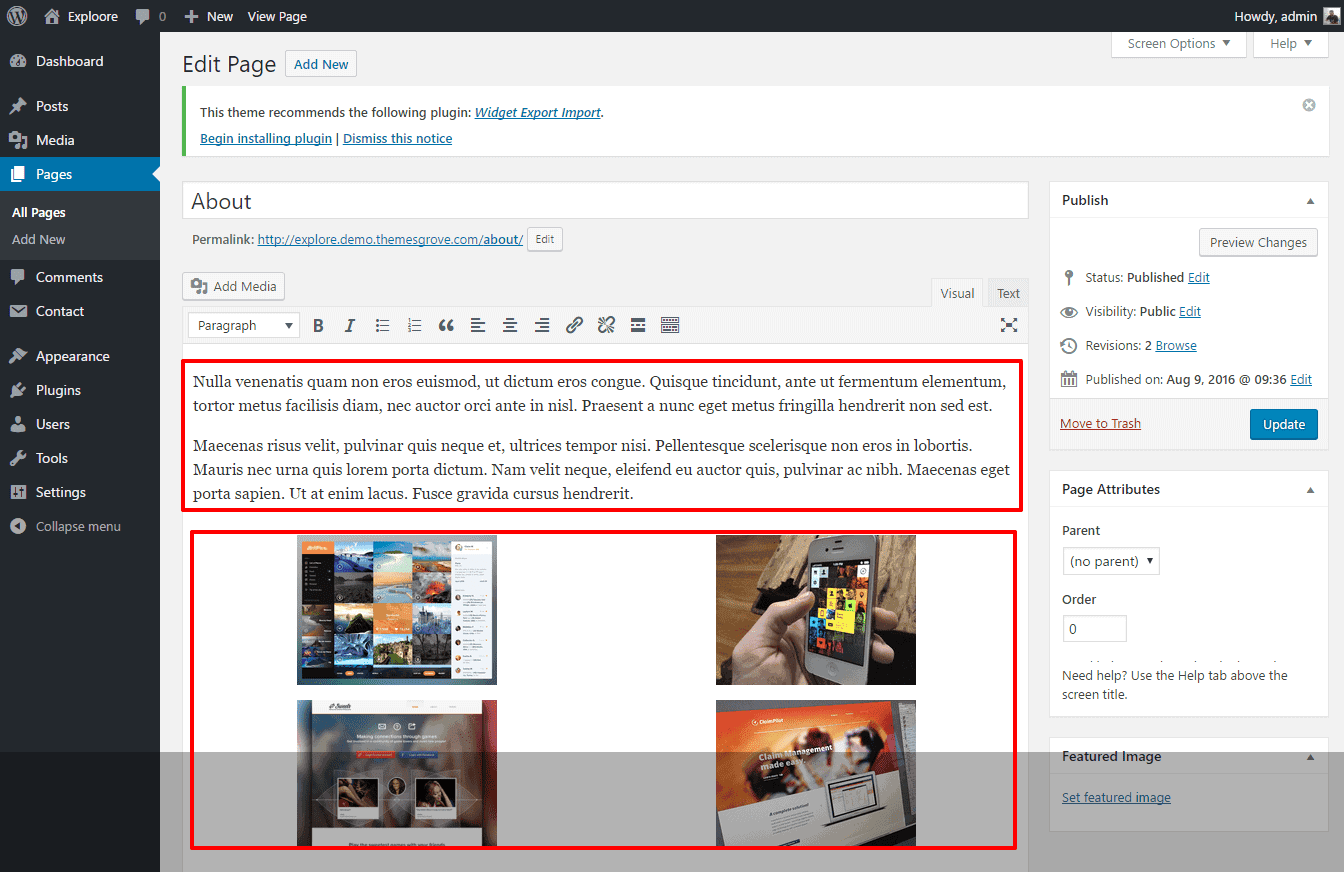Expand Screen Options panel
This screenshot has height=872, width=1344.
1178,44
